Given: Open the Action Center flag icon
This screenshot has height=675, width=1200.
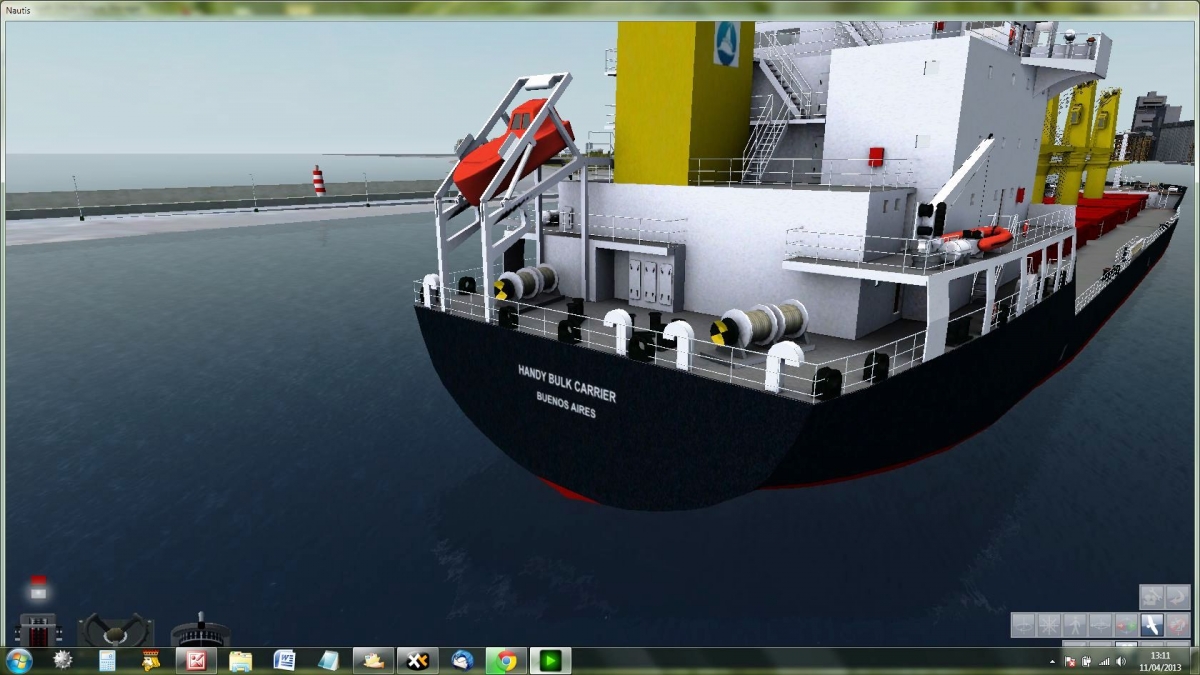Looking at the screenshot, I should [x=1070, y=662].
